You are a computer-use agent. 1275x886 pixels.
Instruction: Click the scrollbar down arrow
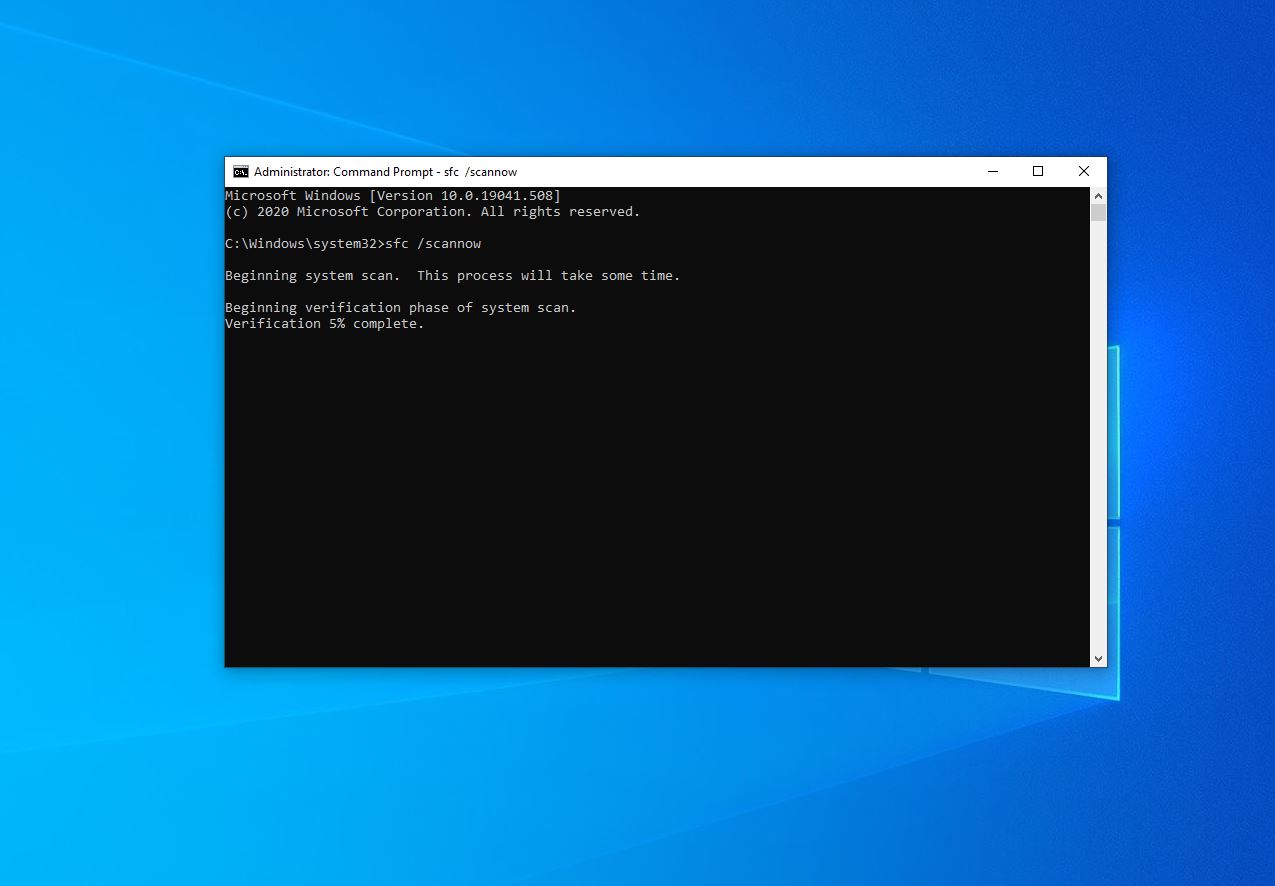(x=1098, y=658)
